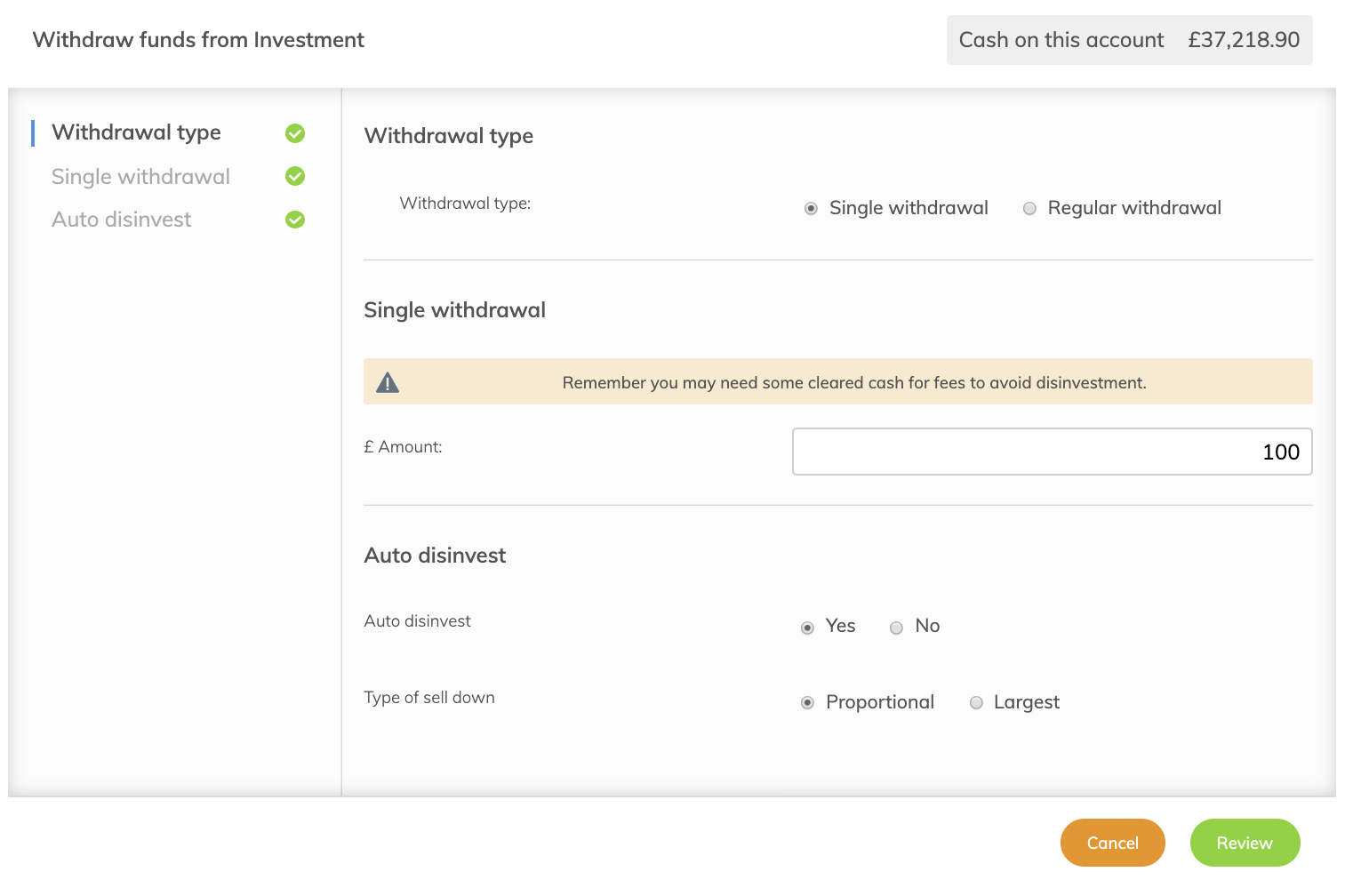Viewport: 1345px width, 896px height.
Task: Navigate to Single withdrawal in the sidebar
Action: tap(140, 176)
